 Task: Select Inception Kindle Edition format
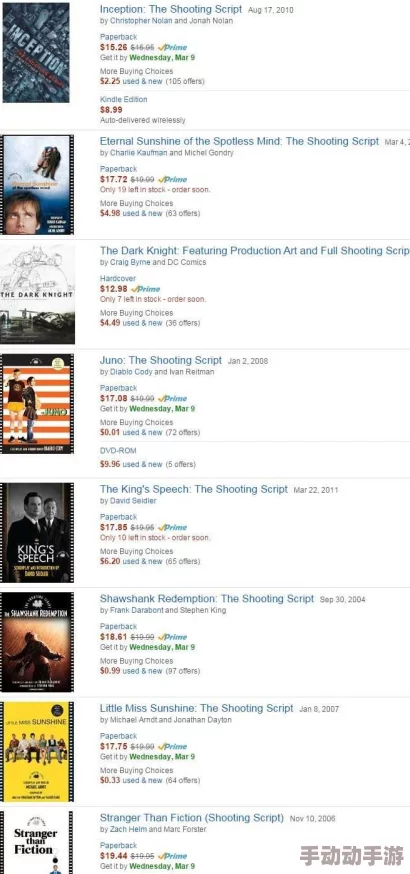coord(124,99)
